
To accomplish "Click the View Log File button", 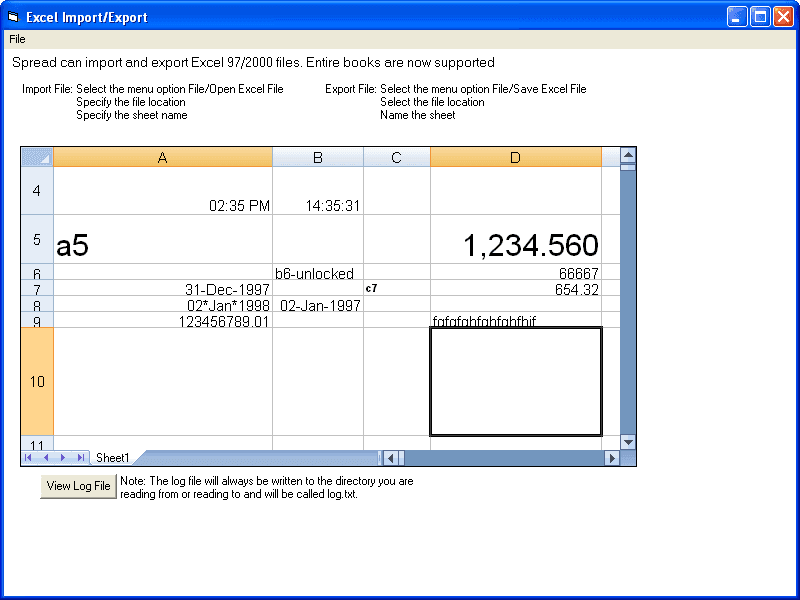I will coord(79,486).
